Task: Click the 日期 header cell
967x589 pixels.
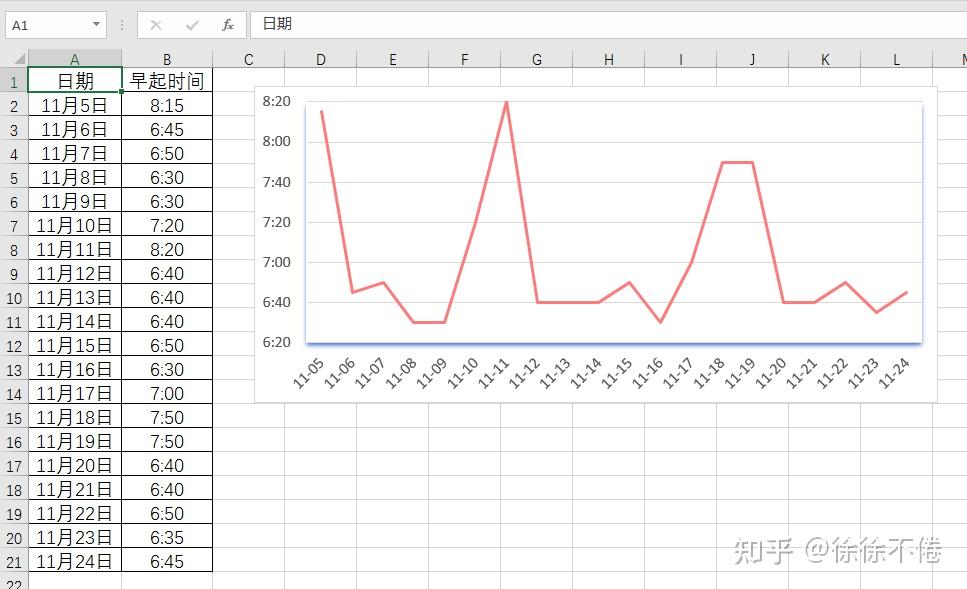Action: pos(74,81)
